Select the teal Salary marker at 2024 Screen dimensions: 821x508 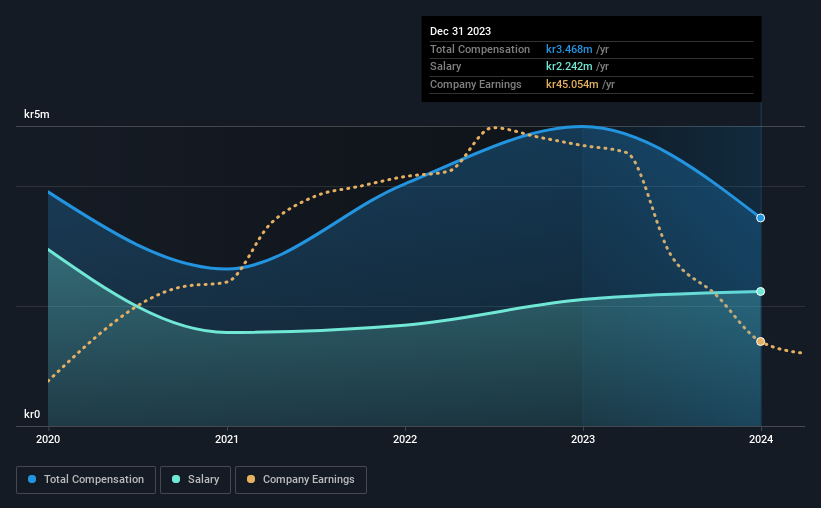tap(760, 291)
